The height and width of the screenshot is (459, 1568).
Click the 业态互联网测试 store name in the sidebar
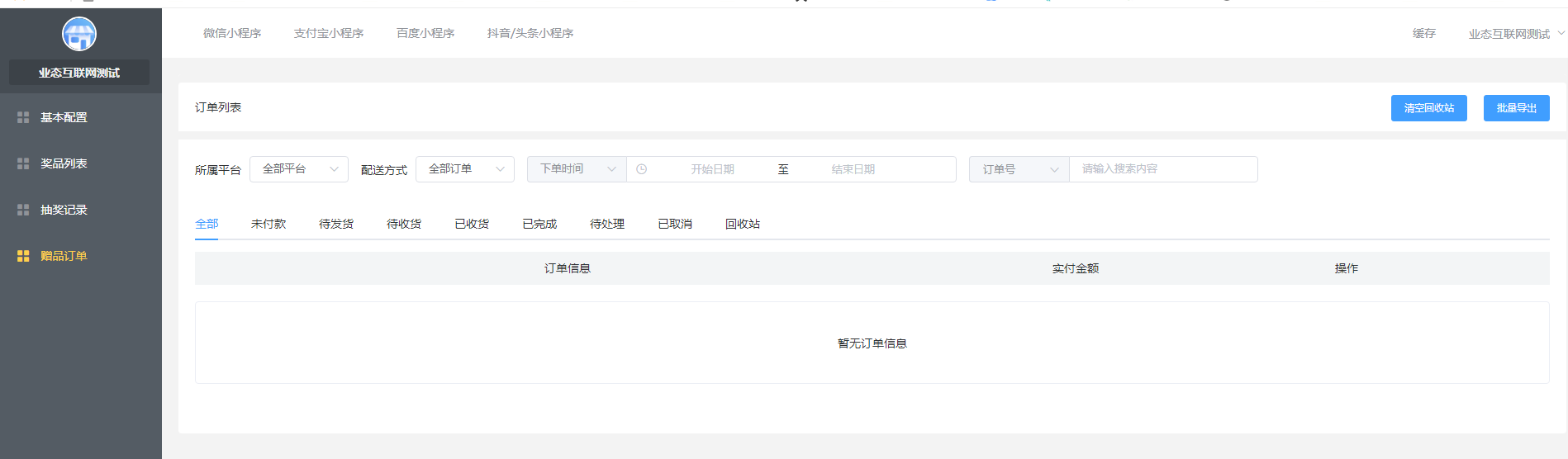tap(79, 73)
